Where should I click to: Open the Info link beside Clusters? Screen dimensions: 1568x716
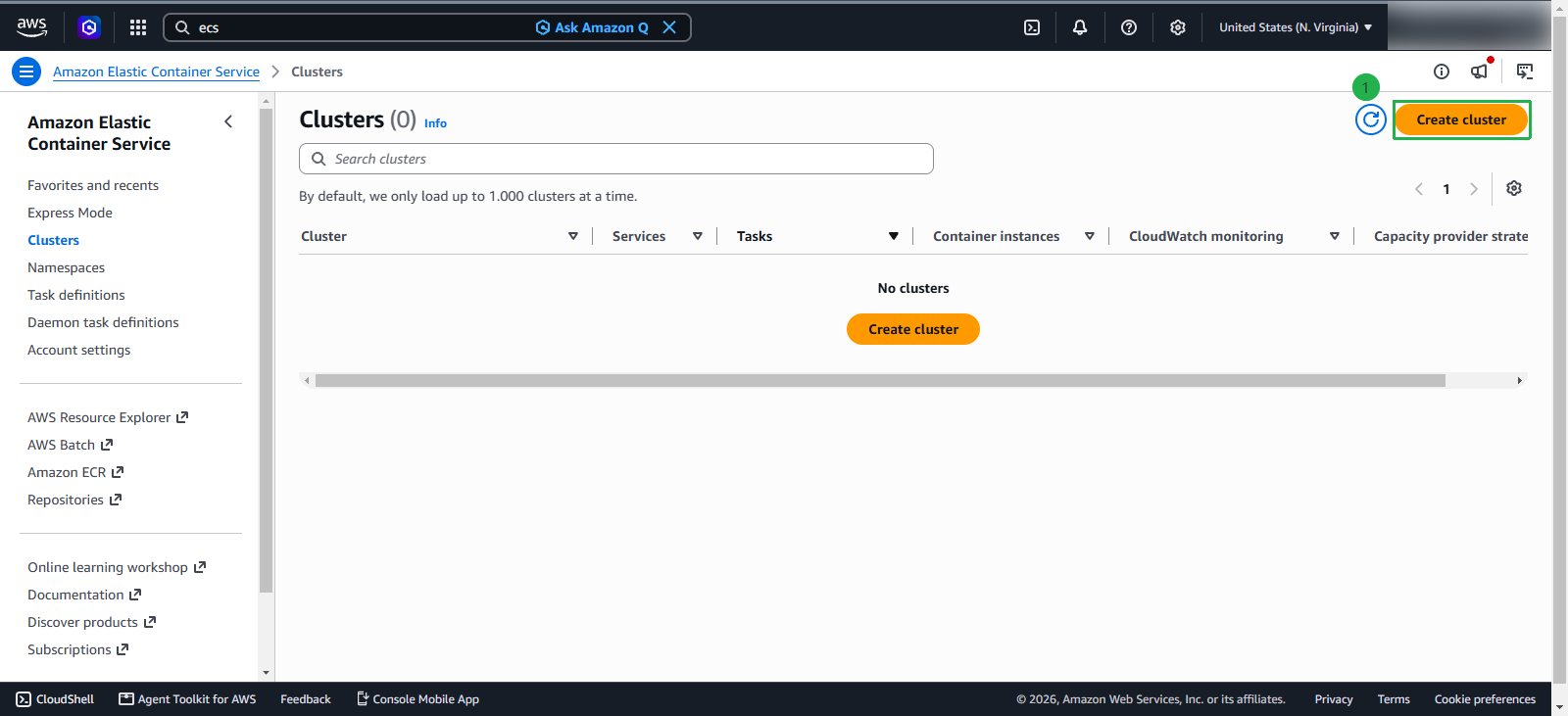click(x=435, y=123)
